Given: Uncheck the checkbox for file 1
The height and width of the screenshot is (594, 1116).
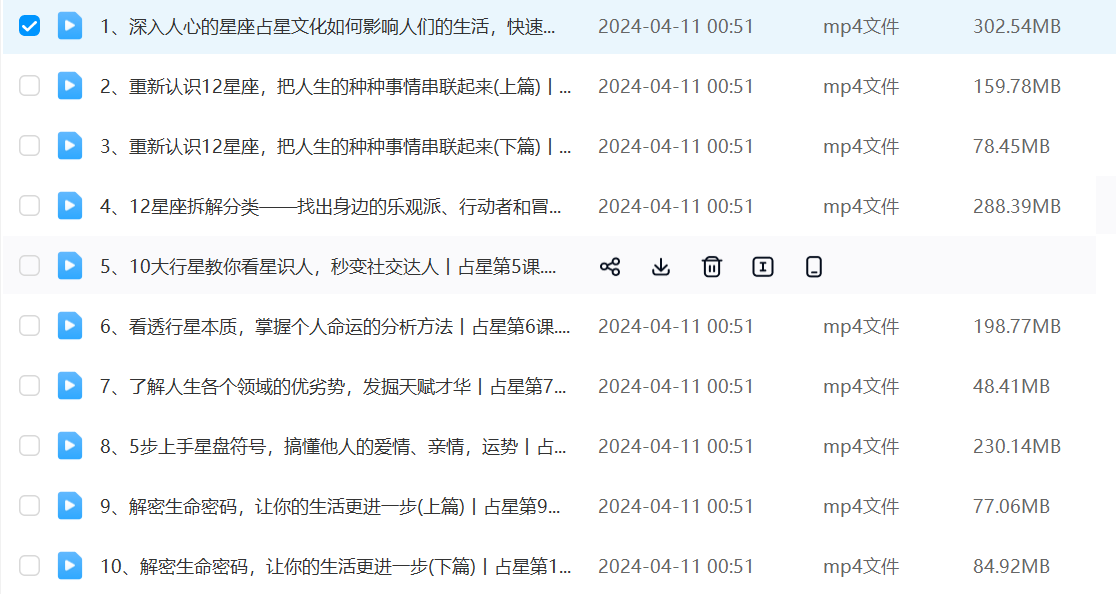Looking at the screenshot, I should pos(30,26).
